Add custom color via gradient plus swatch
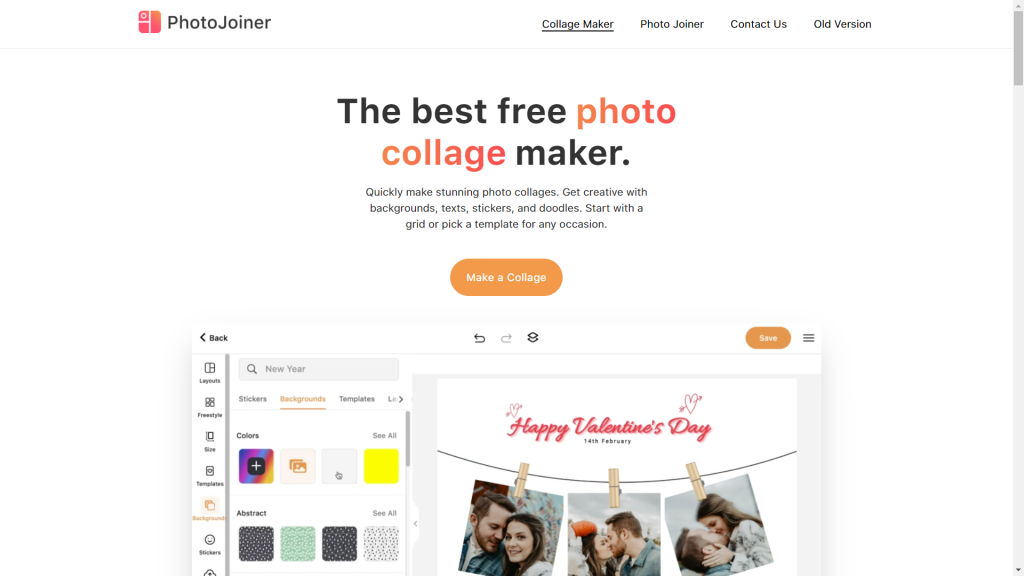Screen dimensions: 1024x576 coord(256,466)
